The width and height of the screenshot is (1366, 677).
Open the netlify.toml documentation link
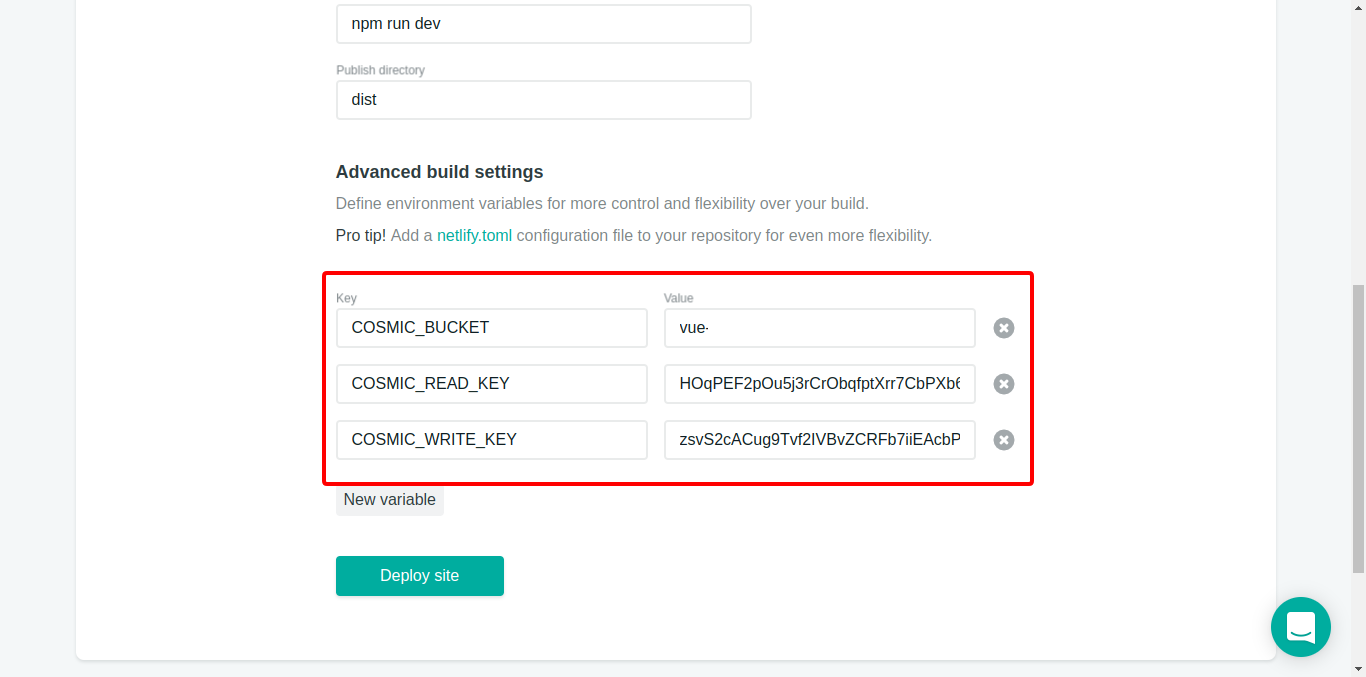point(474,236)
